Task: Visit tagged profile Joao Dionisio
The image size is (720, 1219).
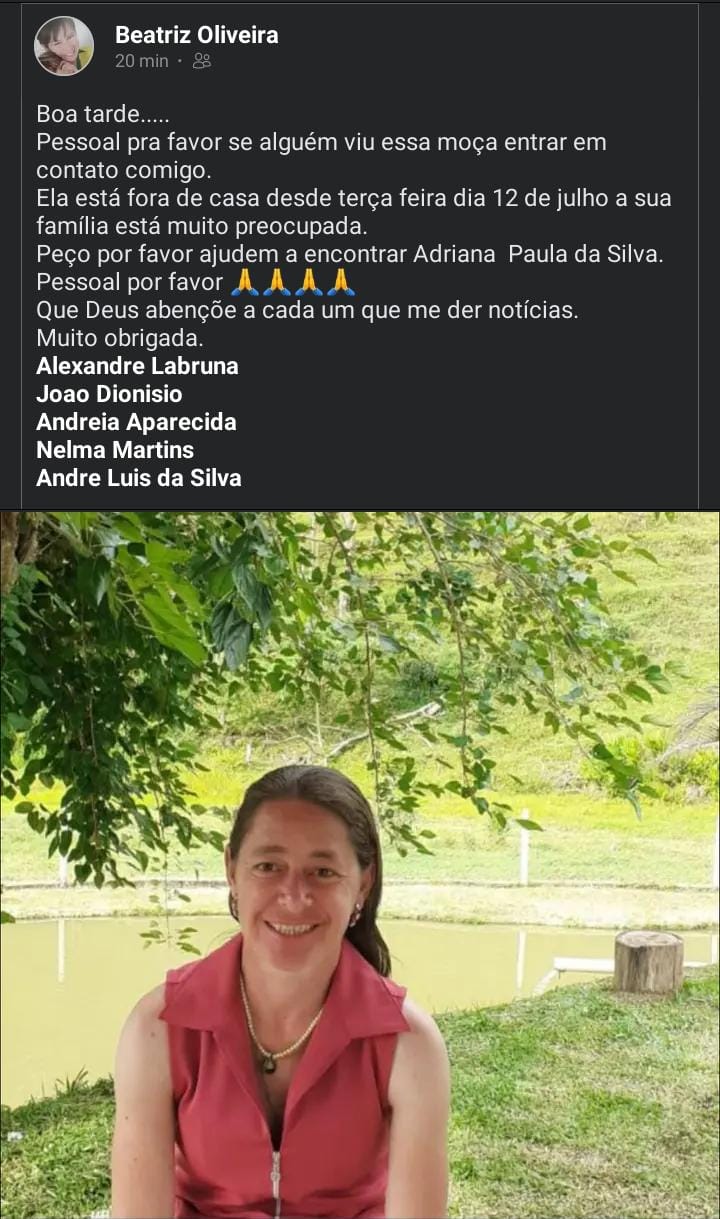Action: pyautogui.click(x=109, y=394)
